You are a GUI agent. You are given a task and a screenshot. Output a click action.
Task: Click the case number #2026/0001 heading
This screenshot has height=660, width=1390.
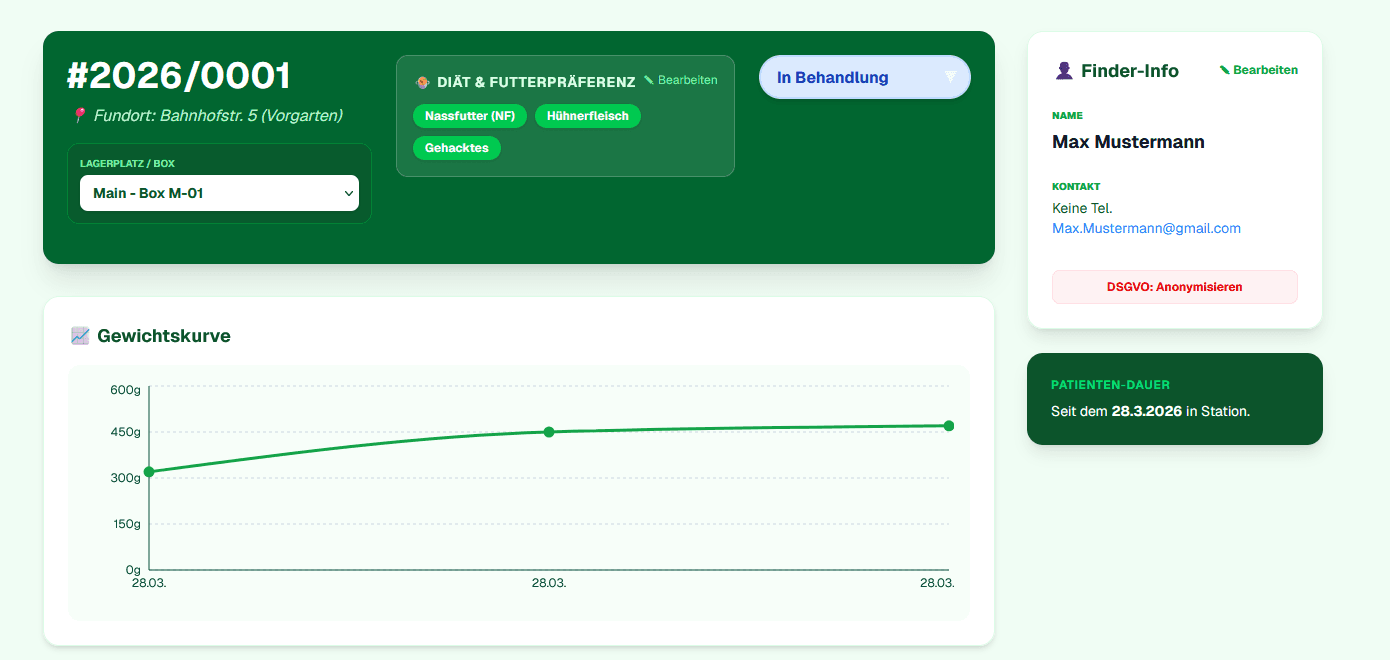179,77
